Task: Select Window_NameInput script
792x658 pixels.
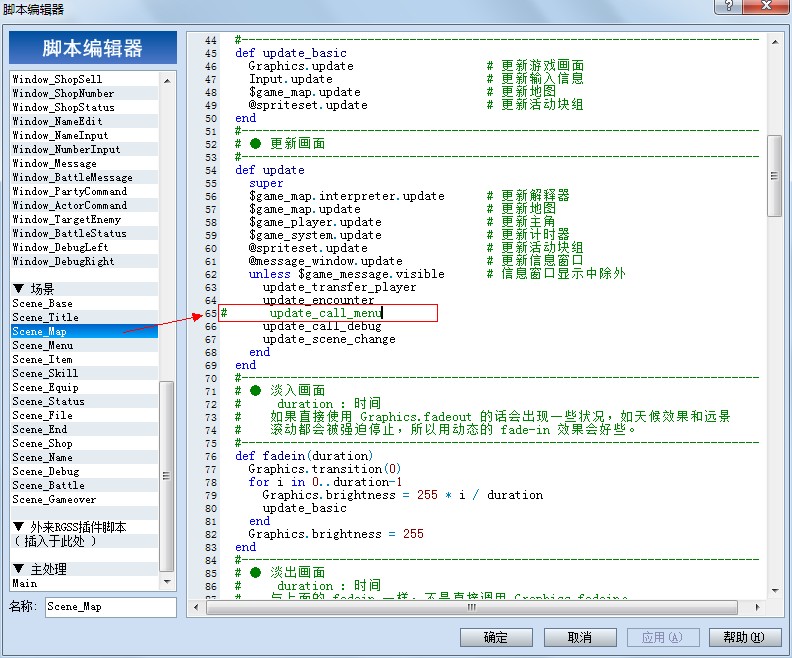Action: [x=84, y=135]
